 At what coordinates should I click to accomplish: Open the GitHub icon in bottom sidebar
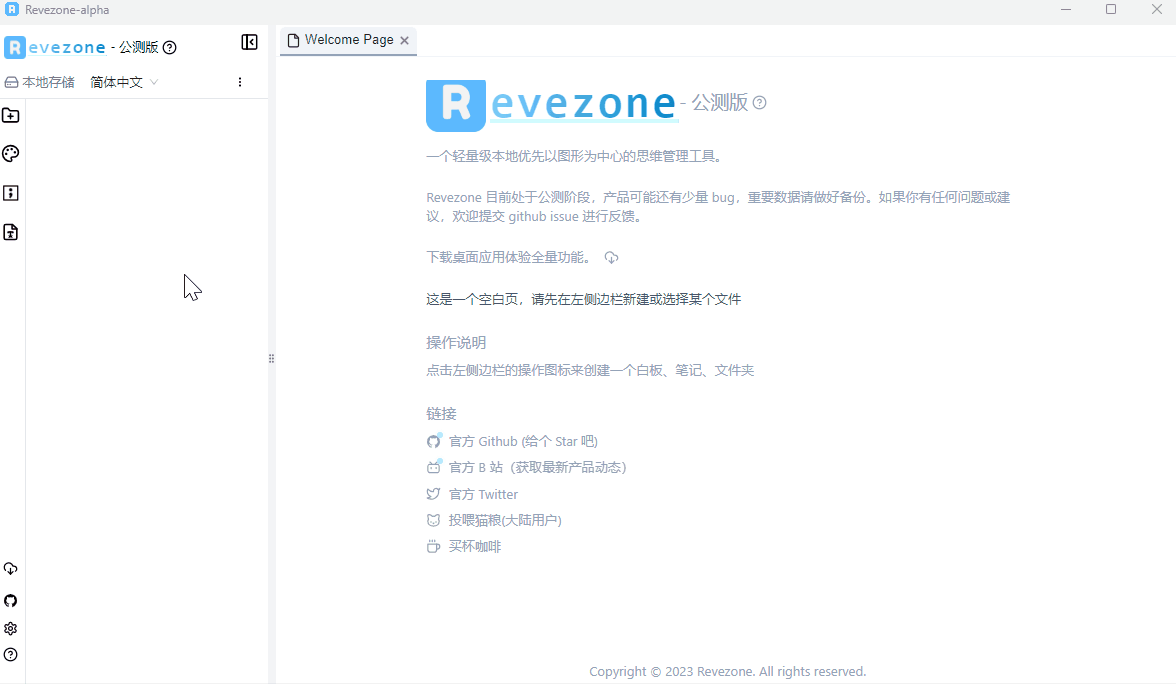10,600
